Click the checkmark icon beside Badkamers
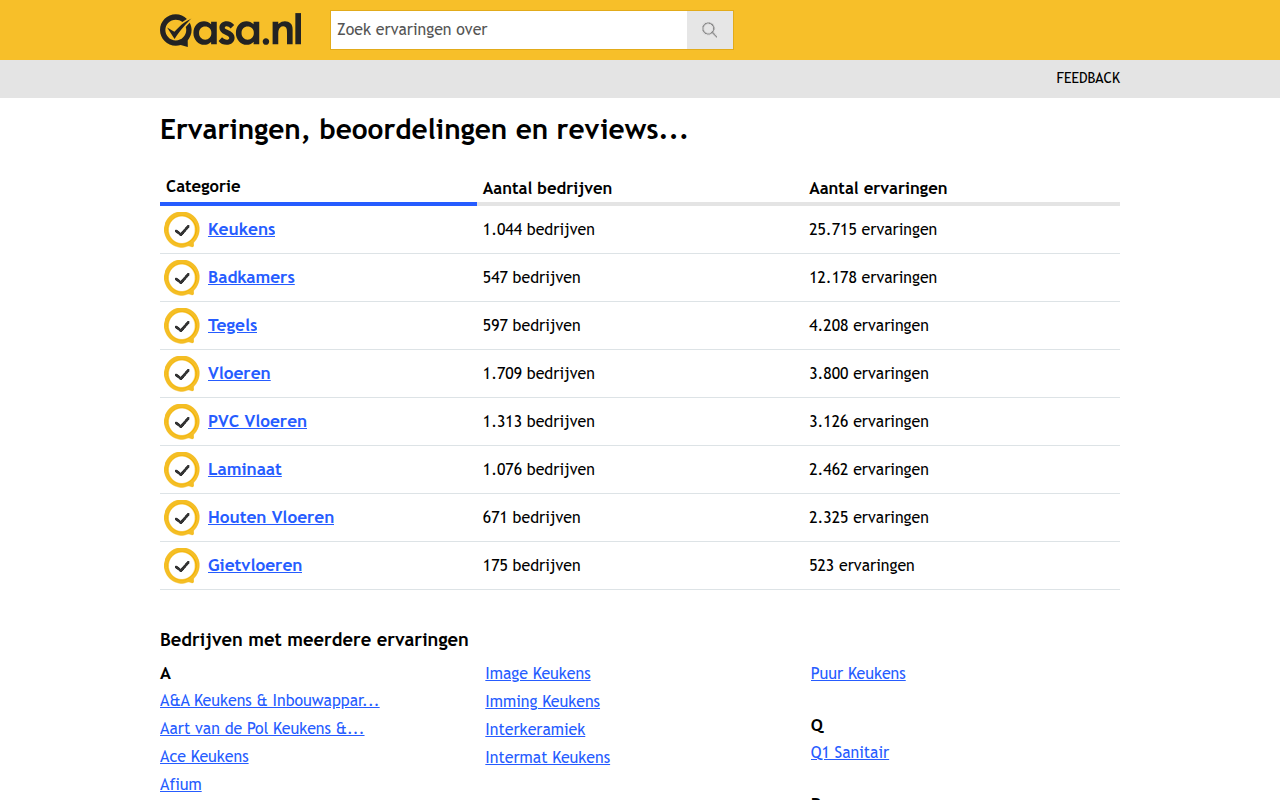This screenshot has height=800, width=1280. tap(181, 278)
